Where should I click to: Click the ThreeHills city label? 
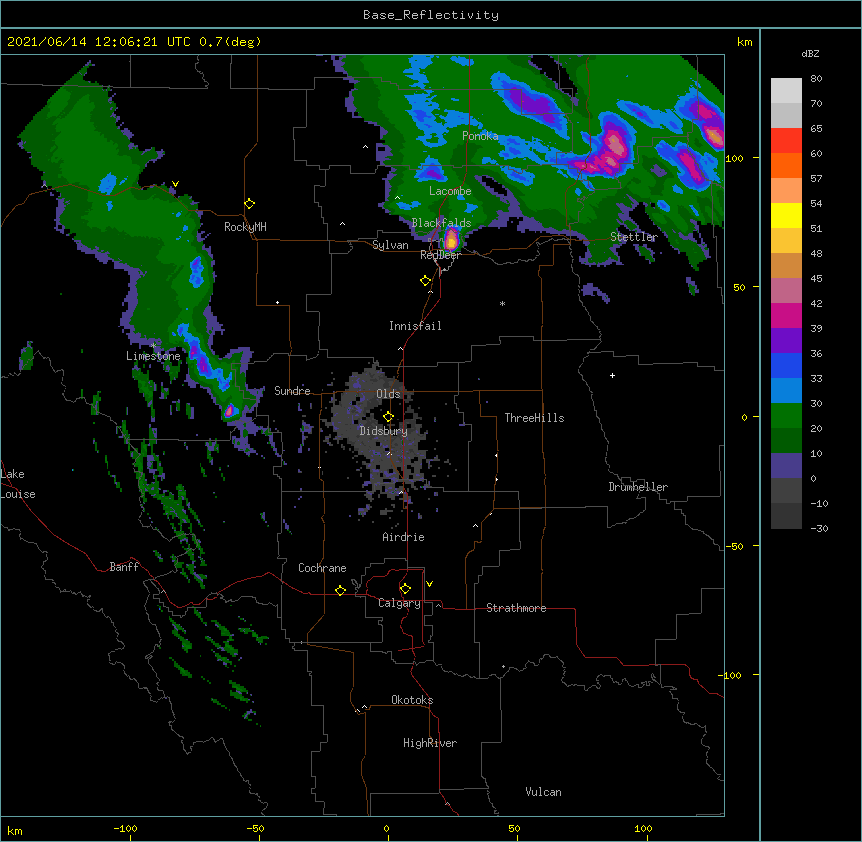[x=534, y=418]
